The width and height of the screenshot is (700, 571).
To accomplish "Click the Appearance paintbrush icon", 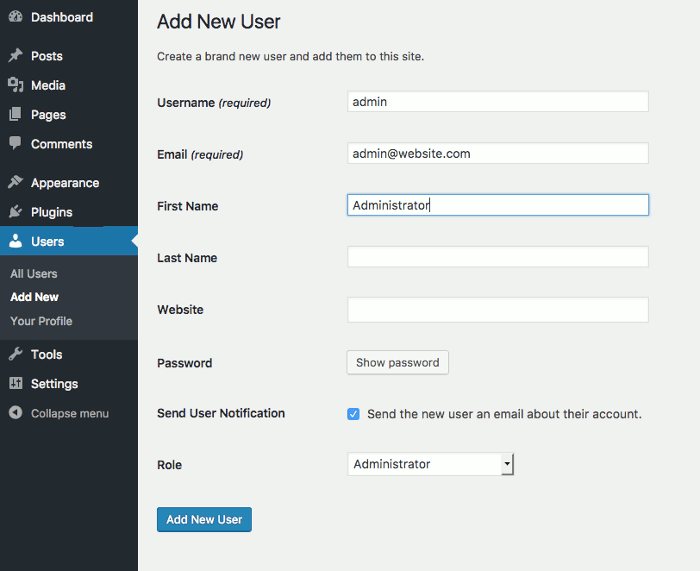I will [15, 182].
